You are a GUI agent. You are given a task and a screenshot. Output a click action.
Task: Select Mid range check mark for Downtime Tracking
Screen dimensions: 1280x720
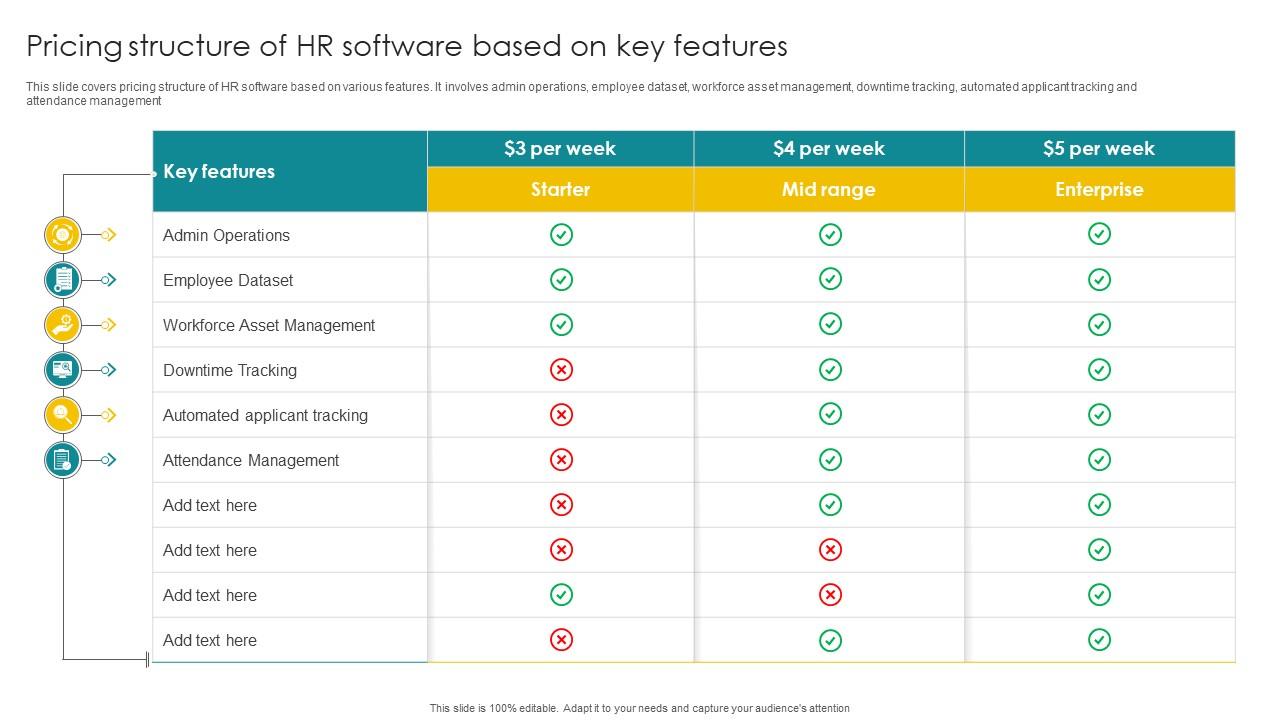click(830, 370)
